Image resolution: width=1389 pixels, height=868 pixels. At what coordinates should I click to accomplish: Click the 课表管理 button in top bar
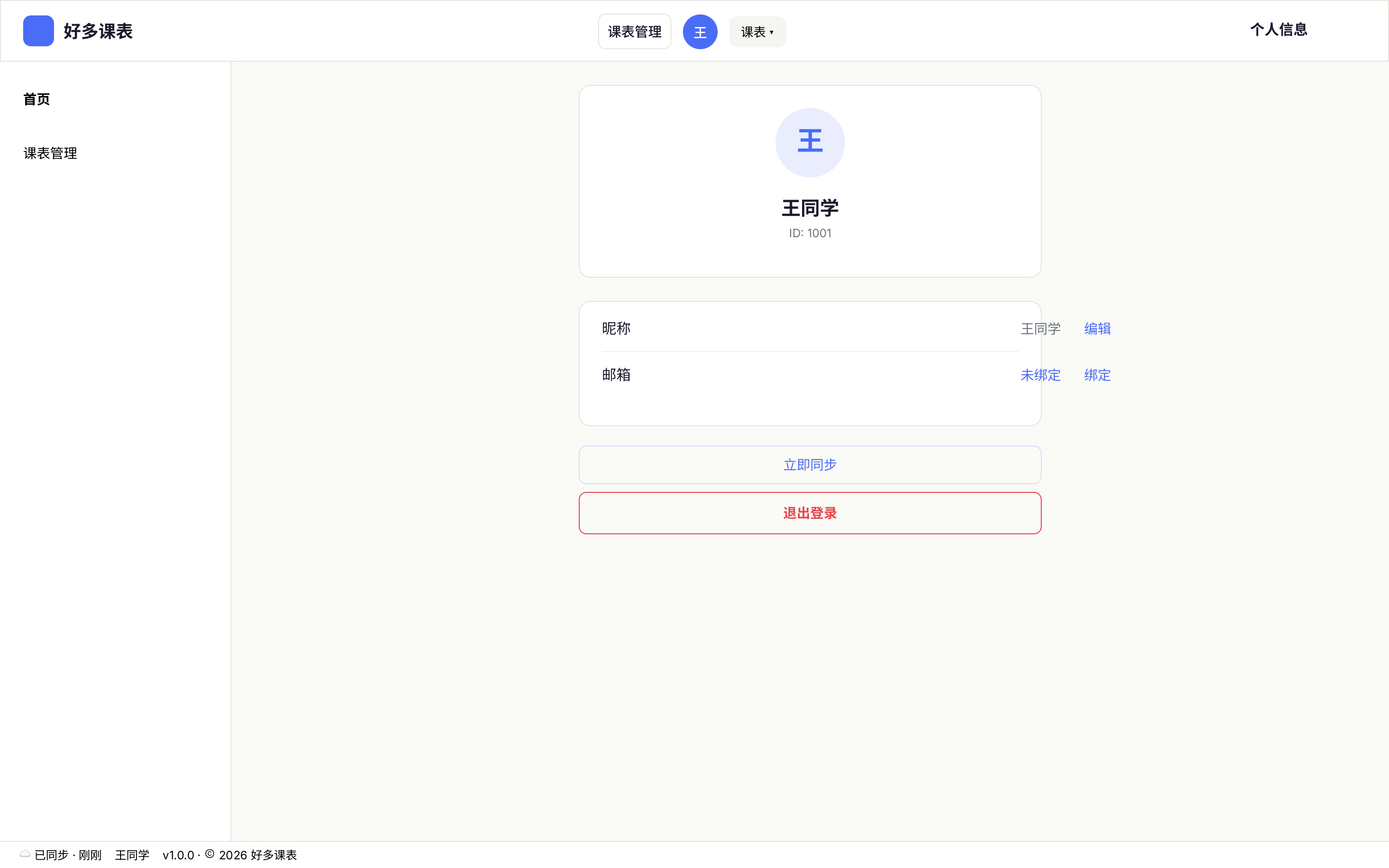click(634, 31)
